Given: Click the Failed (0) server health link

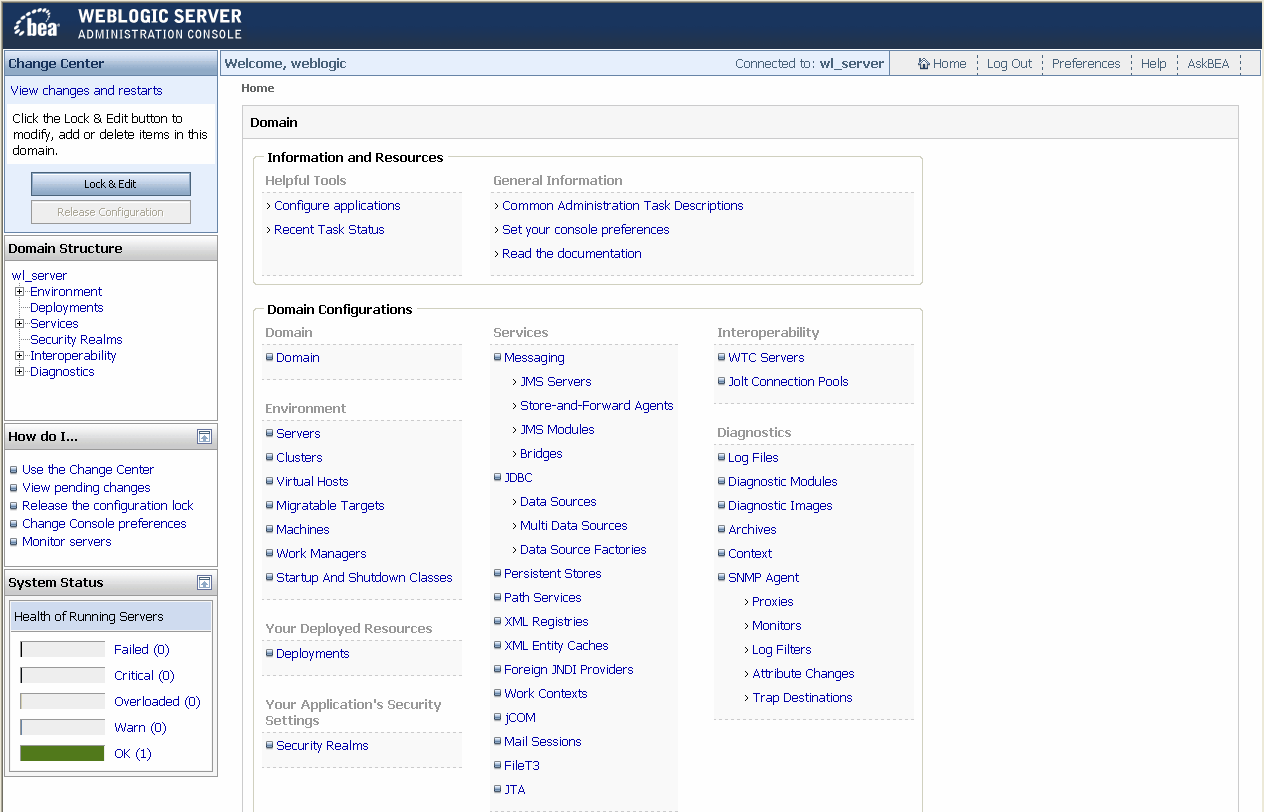Looking at the screenshot, I should [x=142, y=649].
